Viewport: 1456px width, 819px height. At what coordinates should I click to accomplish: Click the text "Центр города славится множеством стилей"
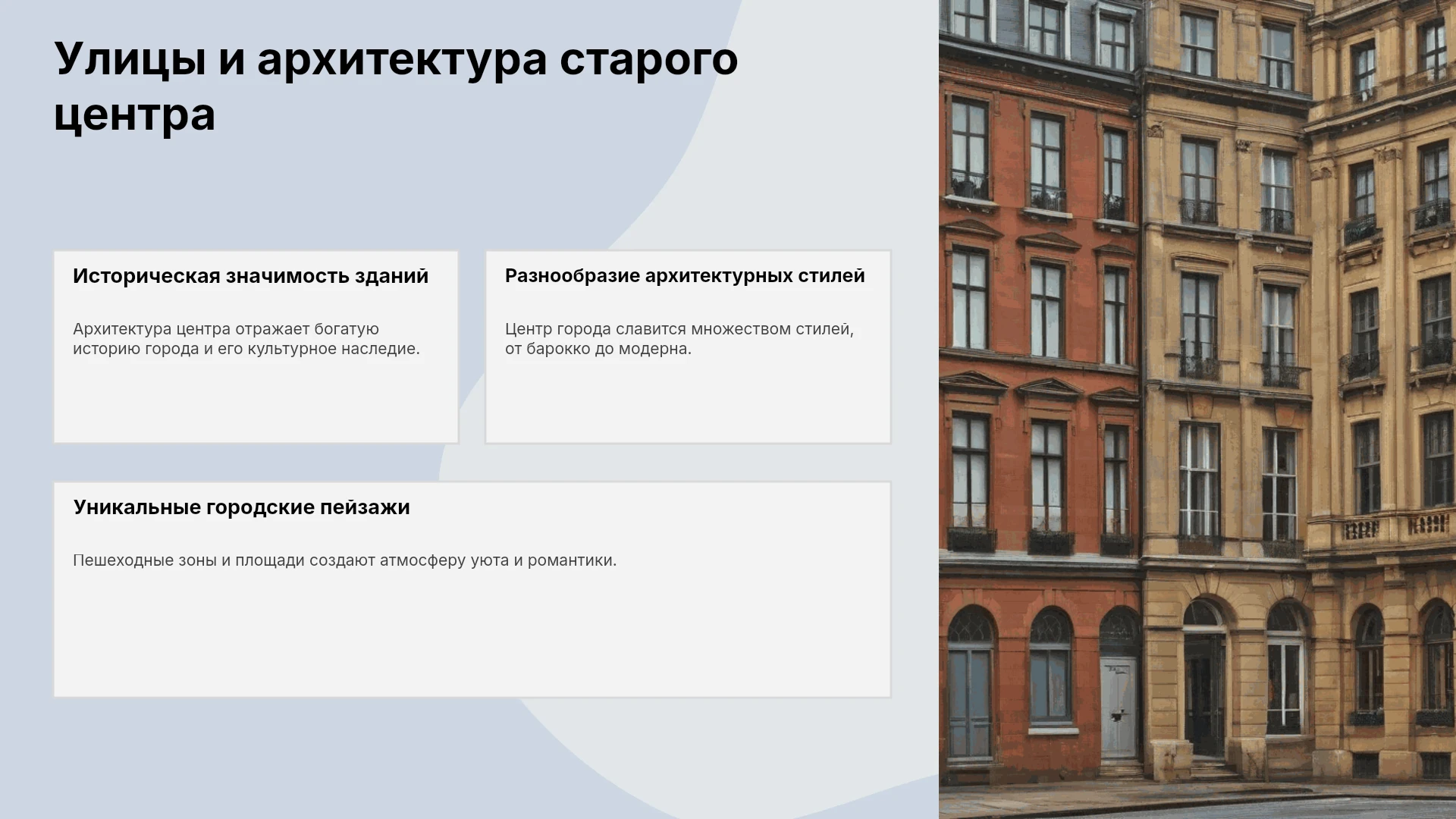pos(679,329)
